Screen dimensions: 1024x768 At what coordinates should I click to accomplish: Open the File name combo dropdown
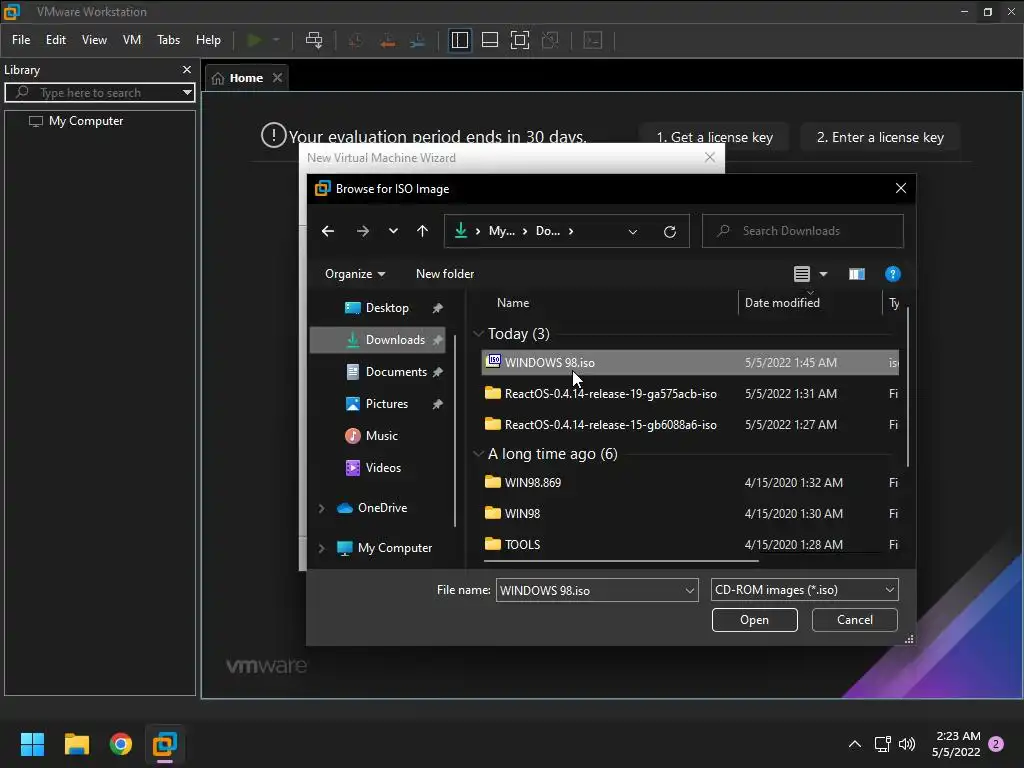[x=690, y=591]
